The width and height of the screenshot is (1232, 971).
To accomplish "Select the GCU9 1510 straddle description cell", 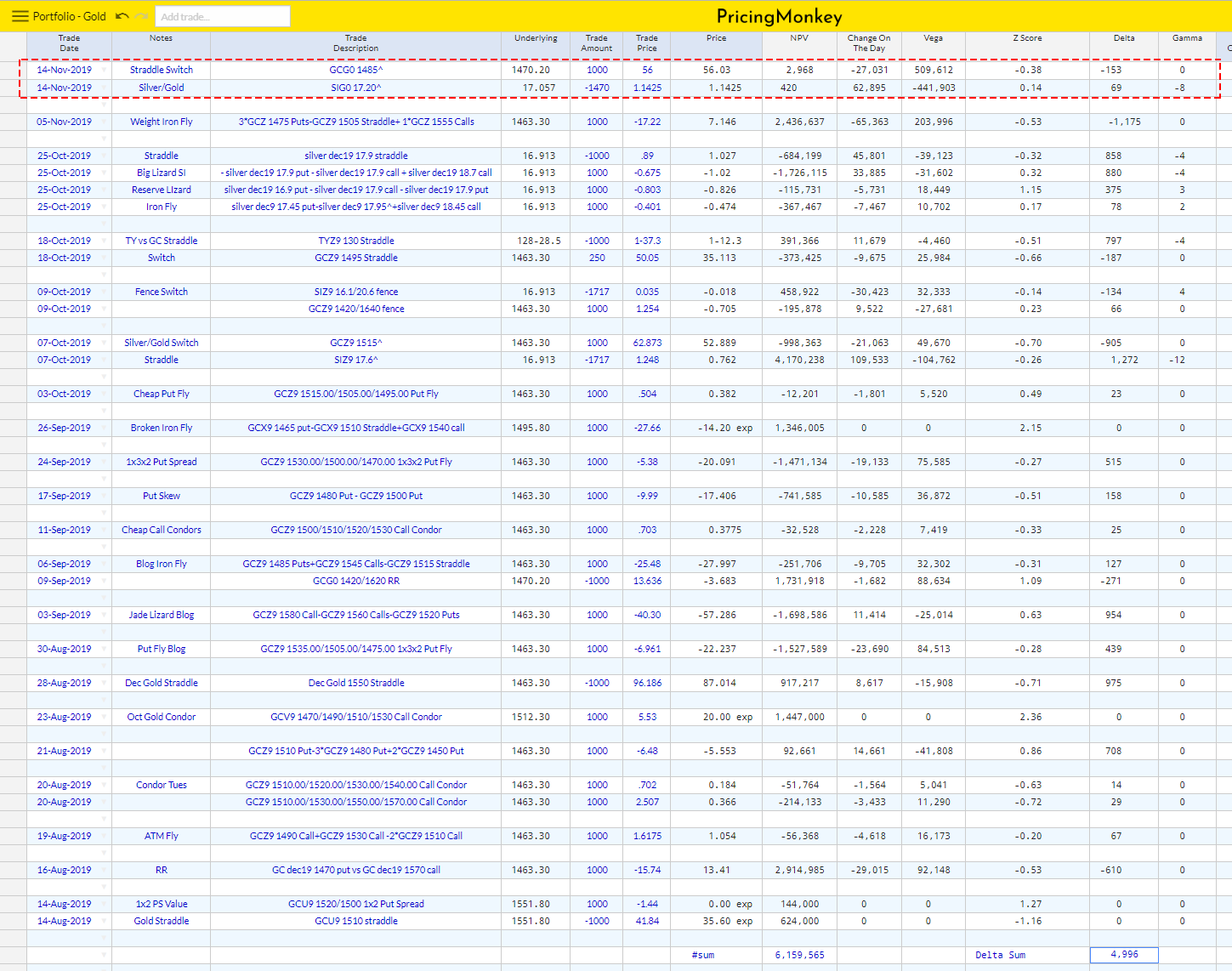I will (355, 921).
